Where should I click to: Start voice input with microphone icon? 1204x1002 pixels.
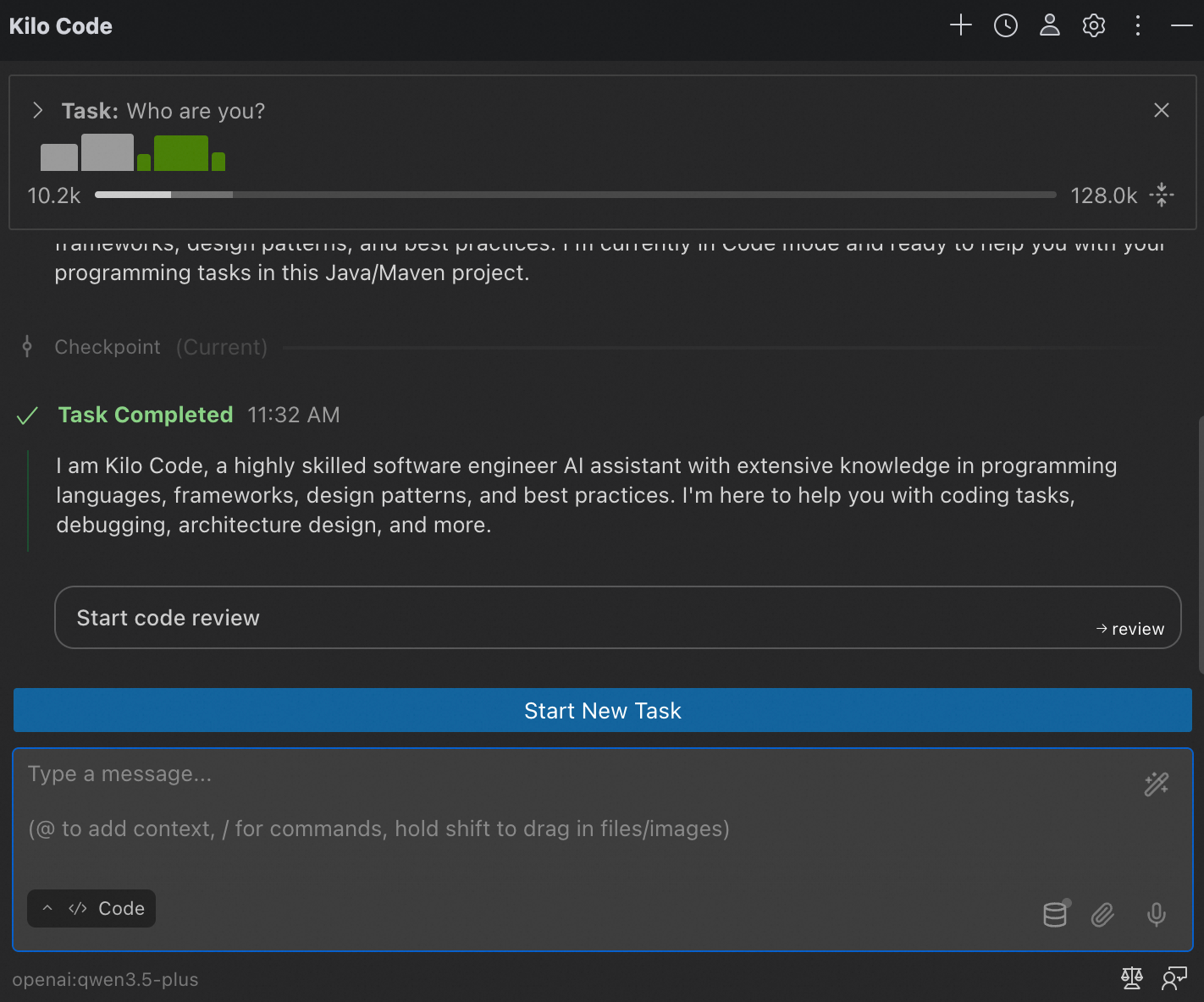(x=1157, y=914)
